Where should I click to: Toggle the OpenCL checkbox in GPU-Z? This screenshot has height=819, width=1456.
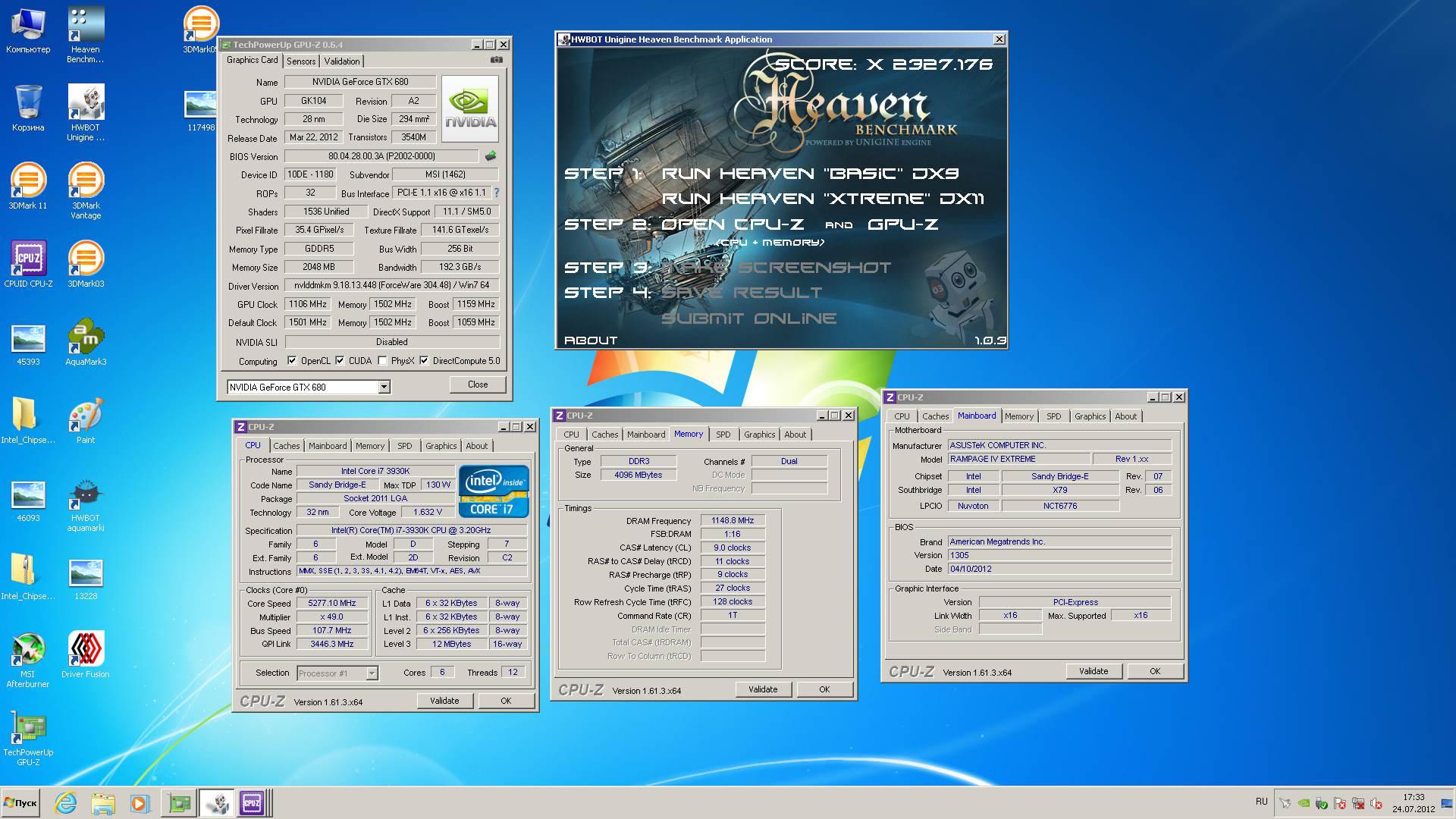click(x=292, y=361)
